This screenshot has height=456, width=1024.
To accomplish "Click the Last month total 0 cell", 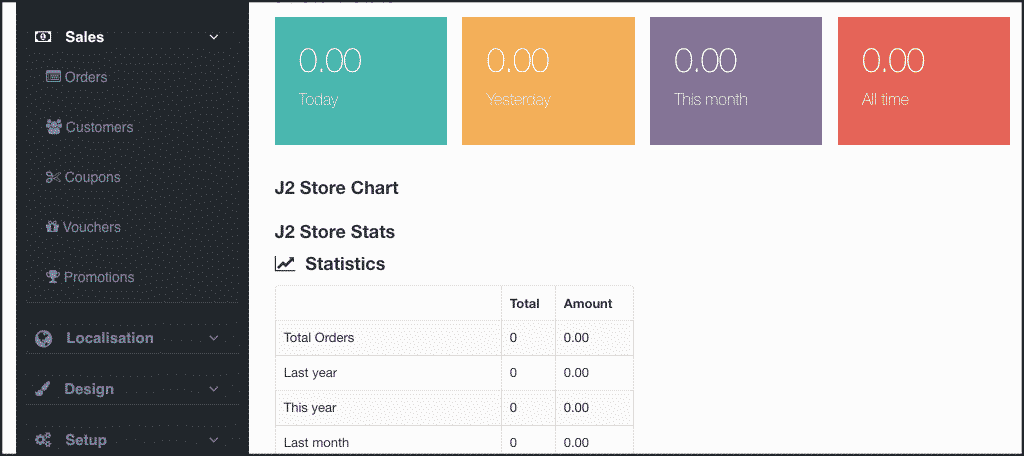I will [528, 440].
